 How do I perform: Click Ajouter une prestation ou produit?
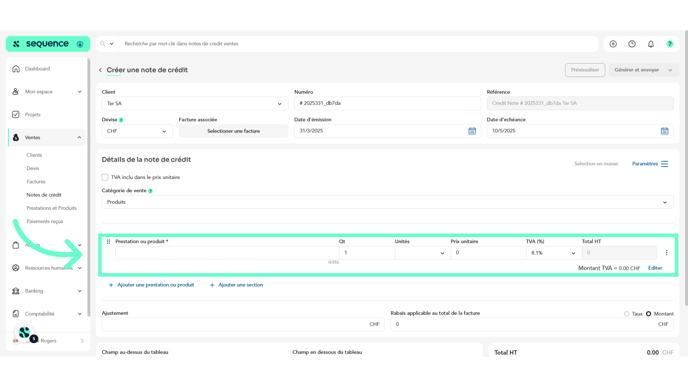pyautogui.click(x=151, y=285)
